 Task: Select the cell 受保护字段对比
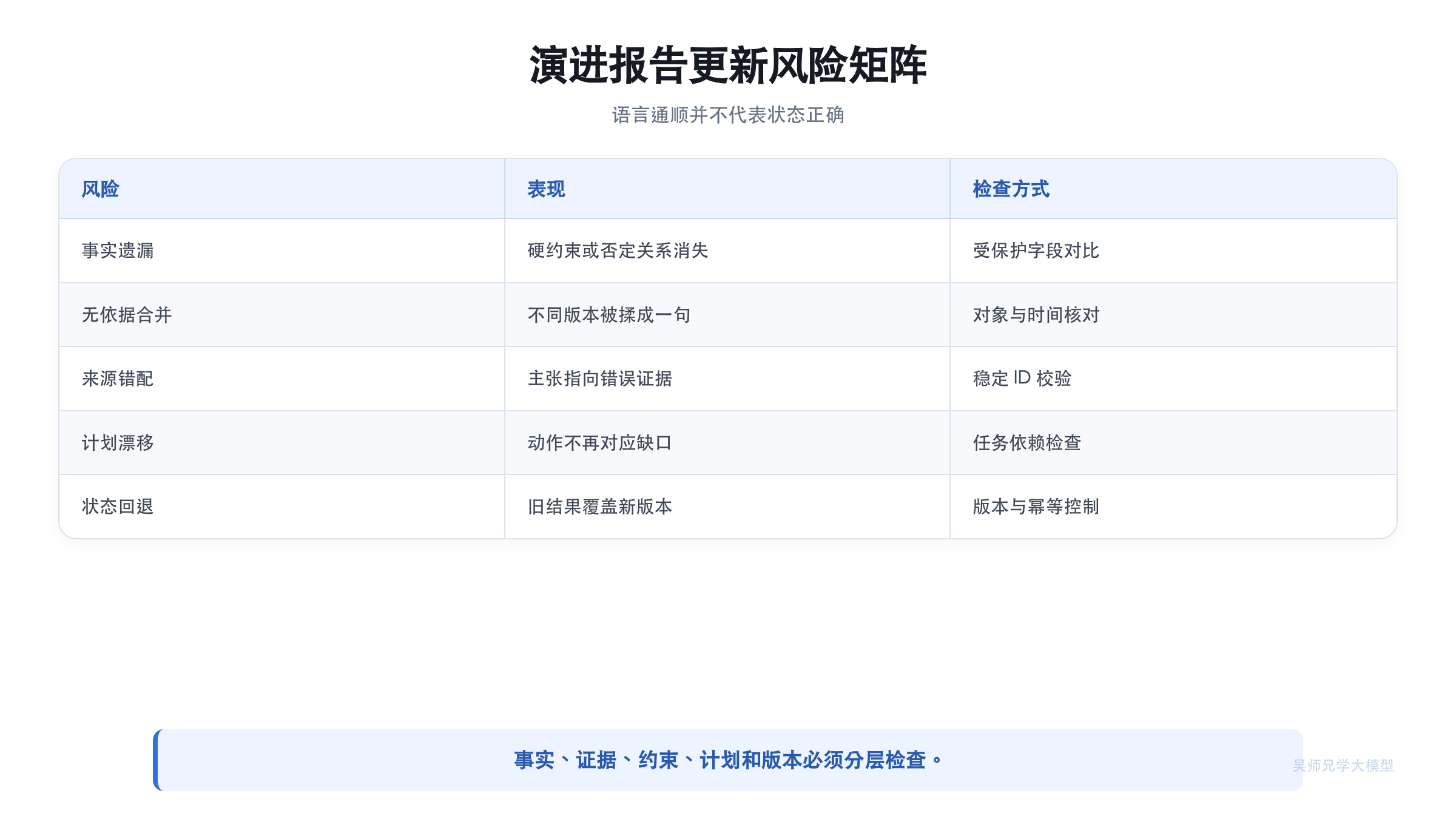coord(1173,251)
